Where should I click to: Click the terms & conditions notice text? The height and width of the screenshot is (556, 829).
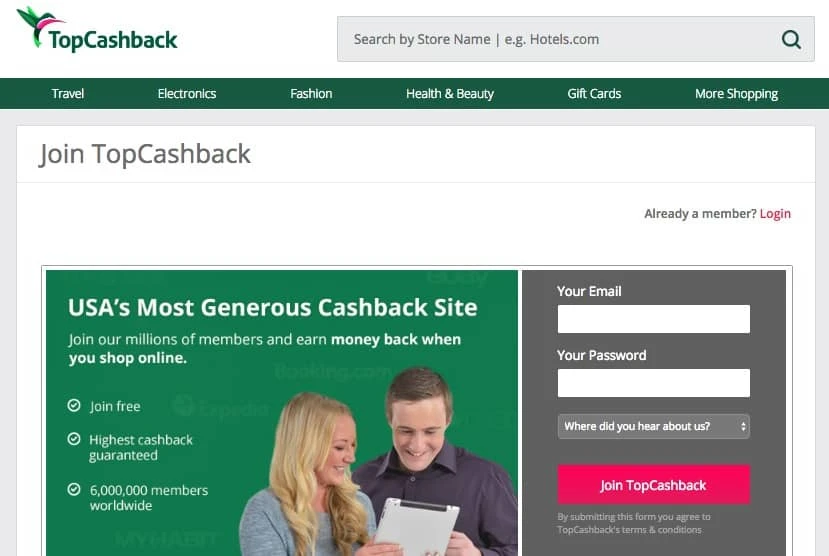click(634, 523)
